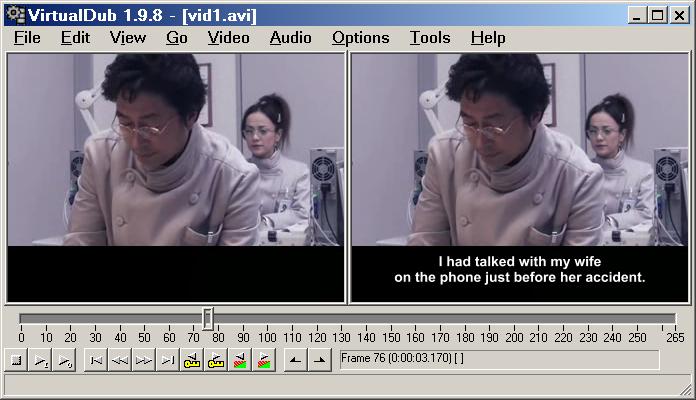Click the timeline slider thumb at frame 76
Image resolution: width=696 pixels, height=400 pixels.
click(x=208, y=319)
